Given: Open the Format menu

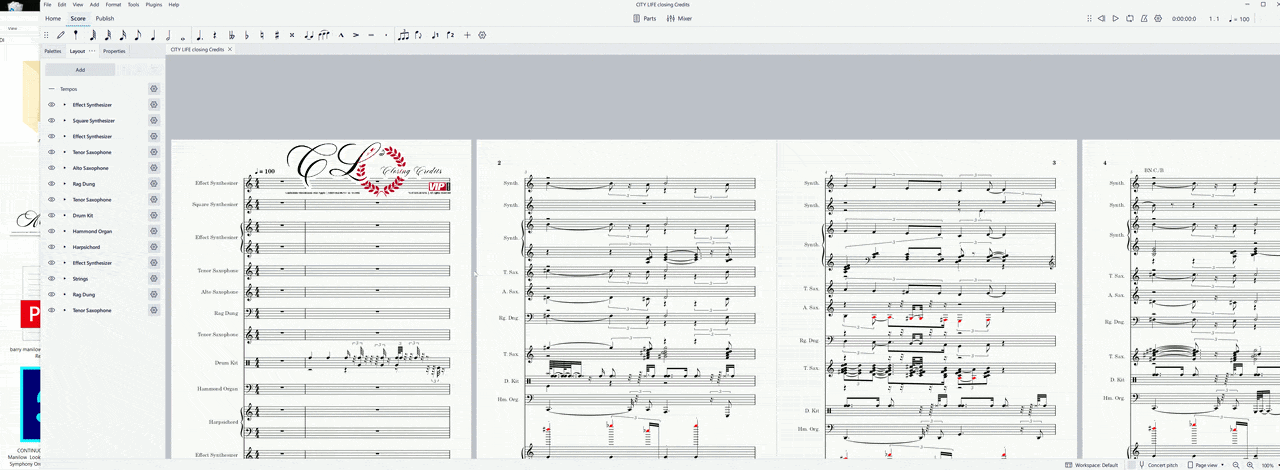Looking at the screenshot, I should [113, 4].
